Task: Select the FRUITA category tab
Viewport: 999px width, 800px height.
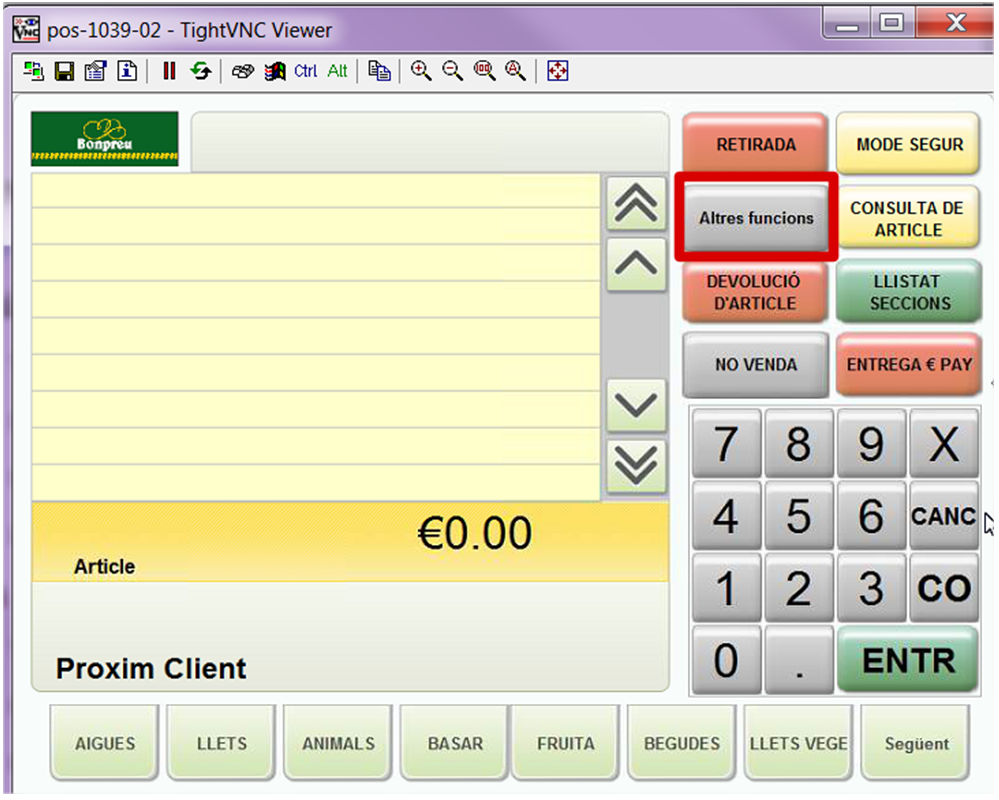Action: click(x=565, y=743)
